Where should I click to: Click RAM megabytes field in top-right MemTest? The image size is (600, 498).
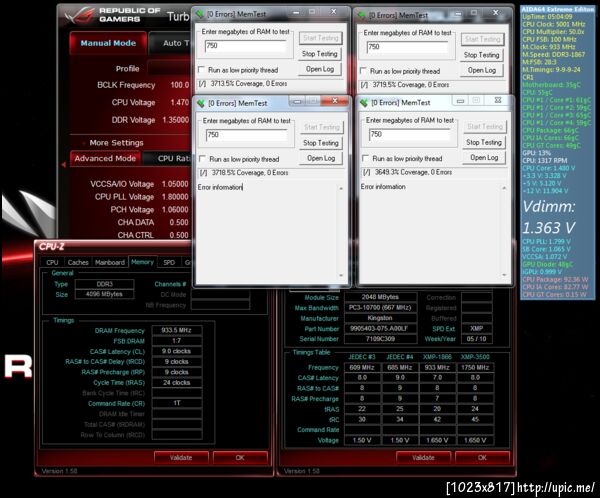pos(407,47)
